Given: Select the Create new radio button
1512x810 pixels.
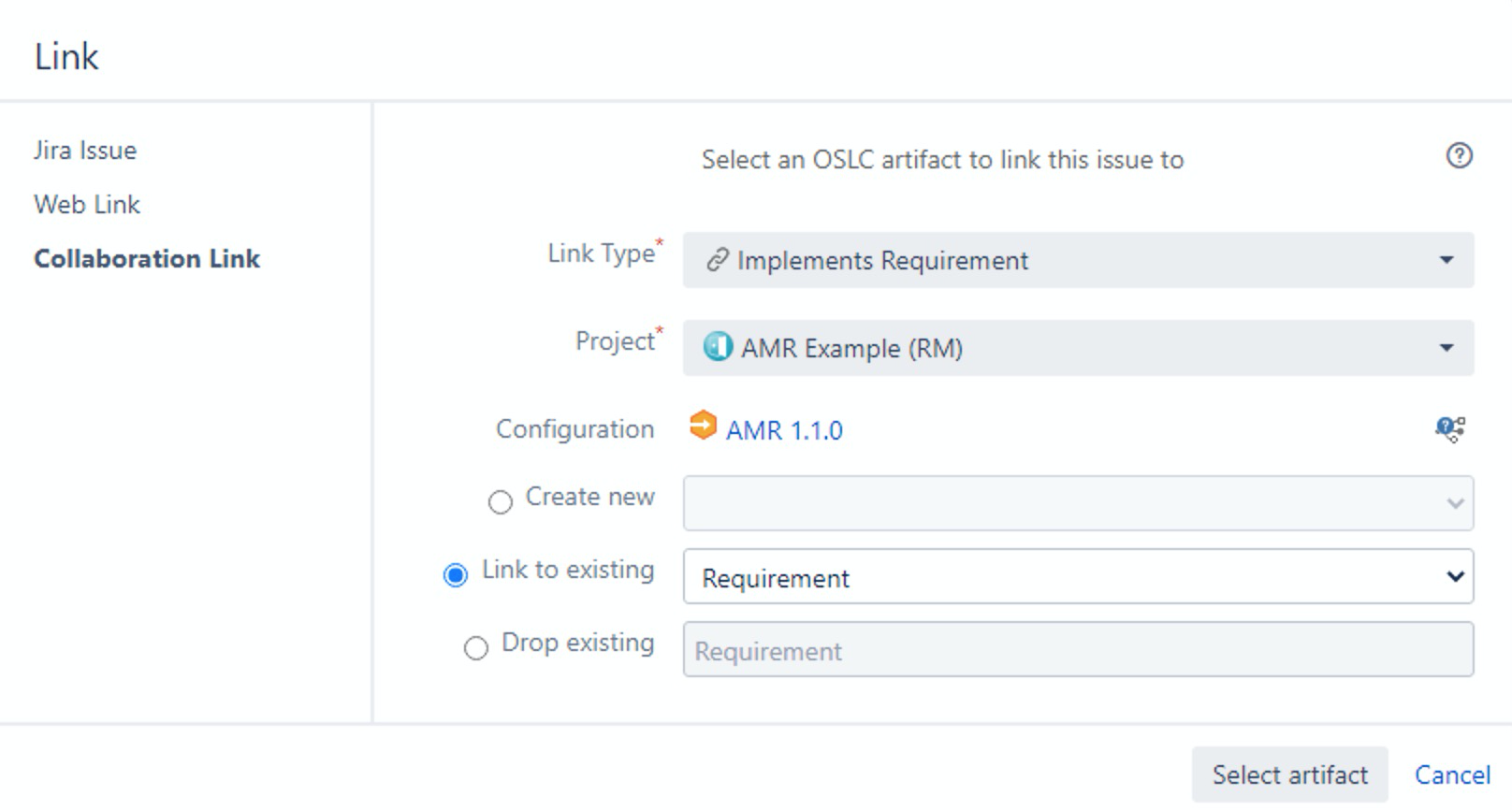Looking at the screenshot, I should click(x=501, y=502).
